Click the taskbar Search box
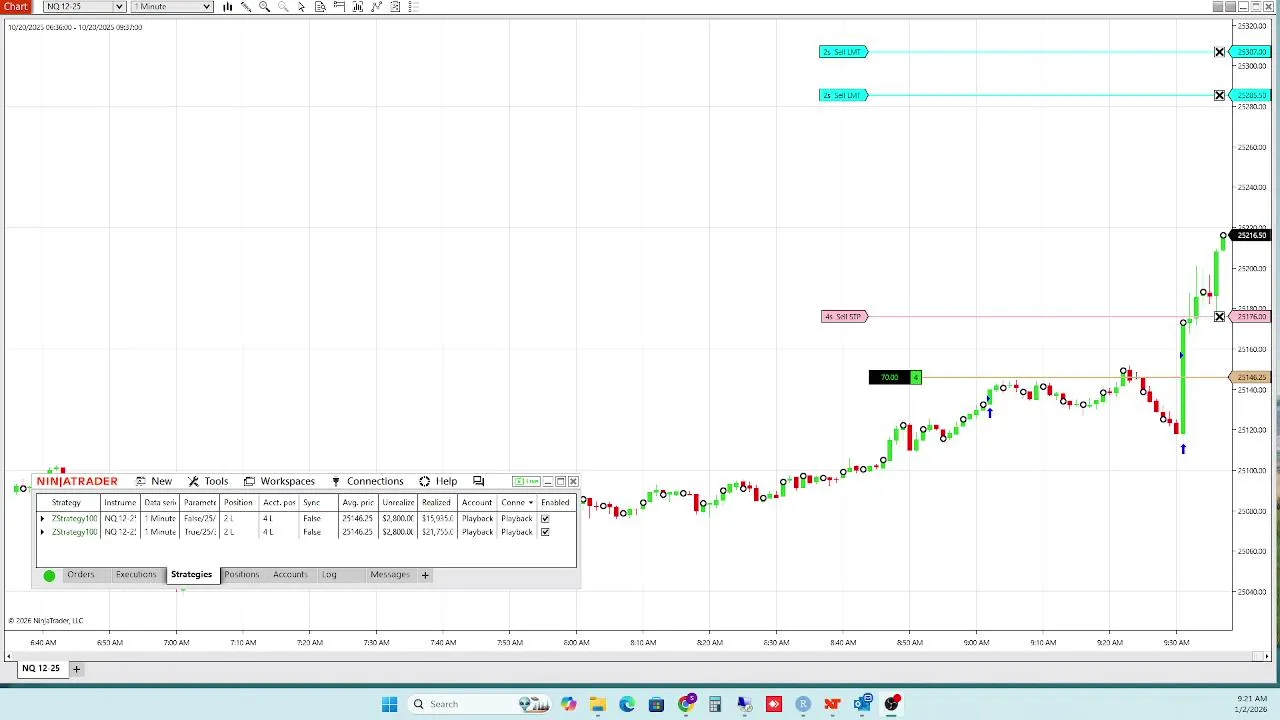Viewport: 1280px width, 720px height. (x=478, y=704)
